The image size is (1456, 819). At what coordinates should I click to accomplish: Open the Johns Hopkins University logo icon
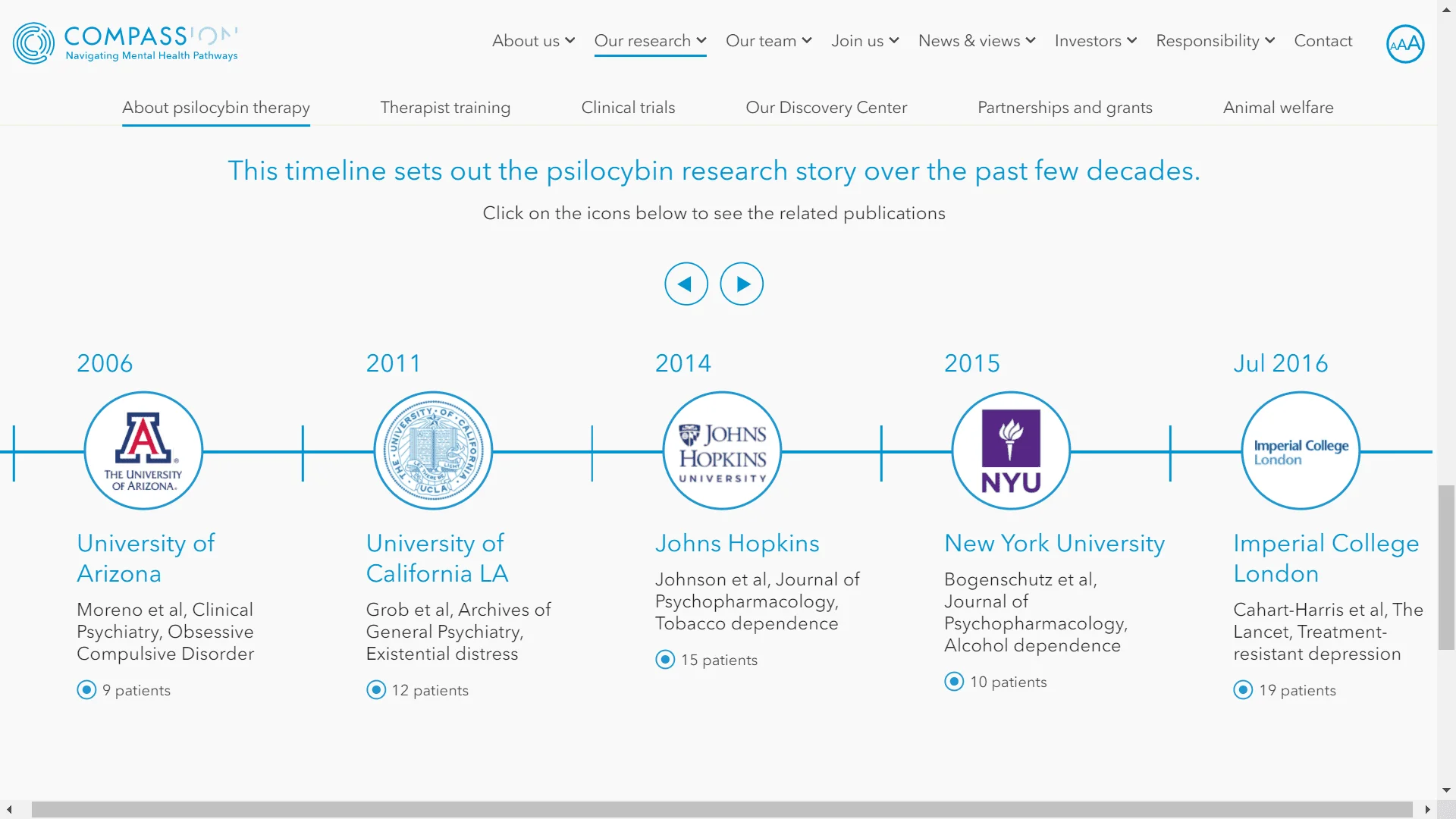(x=722, y=450)
